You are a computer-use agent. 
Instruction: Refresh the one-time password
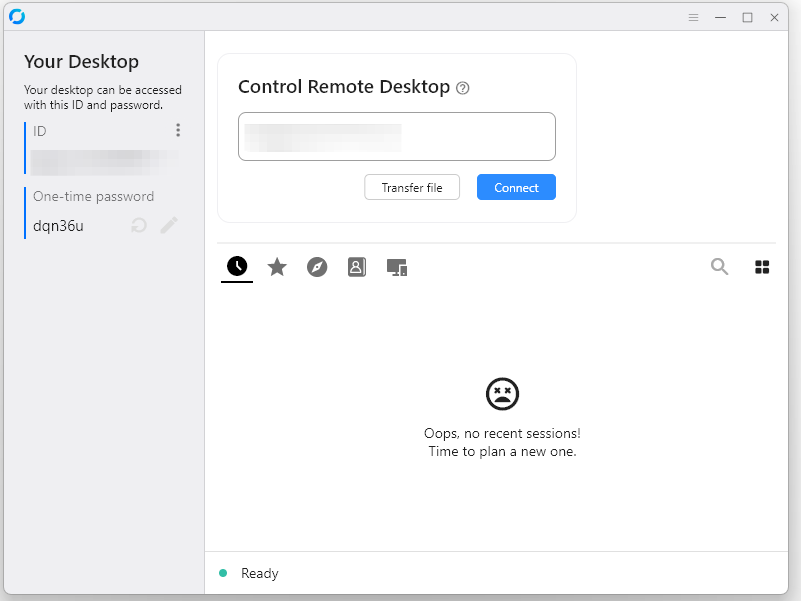(x=138, y=225)
